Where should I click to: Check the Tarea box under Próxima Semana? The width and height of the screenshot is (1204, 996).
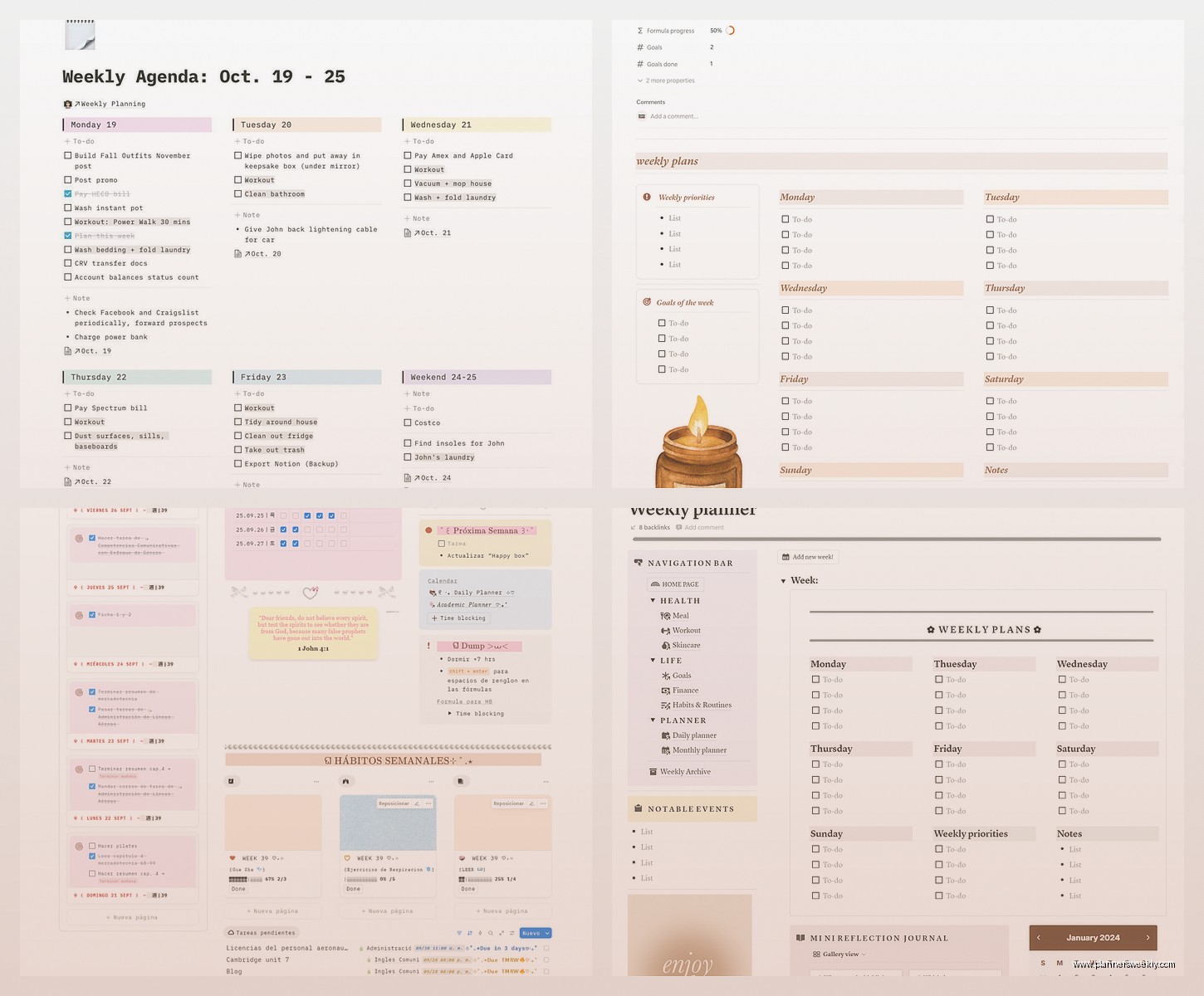coord(441,543)
